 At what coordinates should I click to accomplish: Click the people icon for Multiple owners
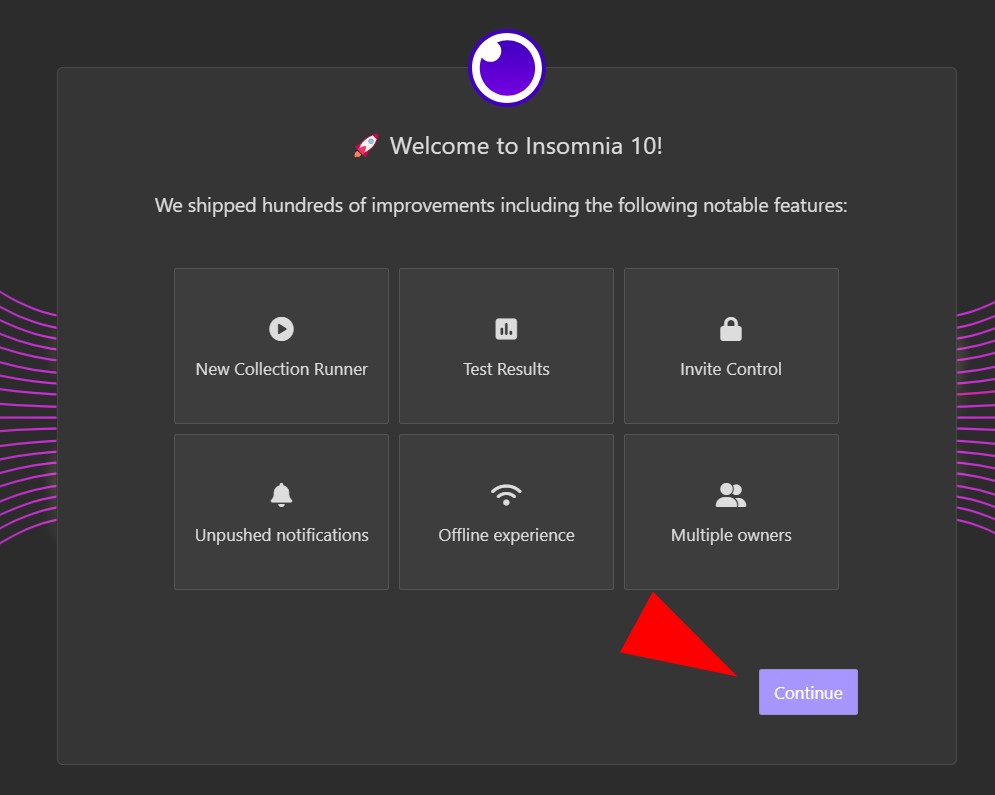point(730,495)
